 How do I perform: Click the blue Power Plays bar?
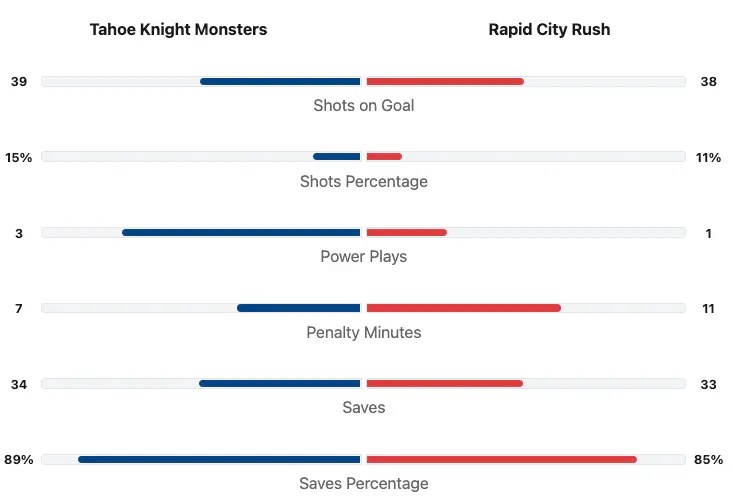coord(241,232)
